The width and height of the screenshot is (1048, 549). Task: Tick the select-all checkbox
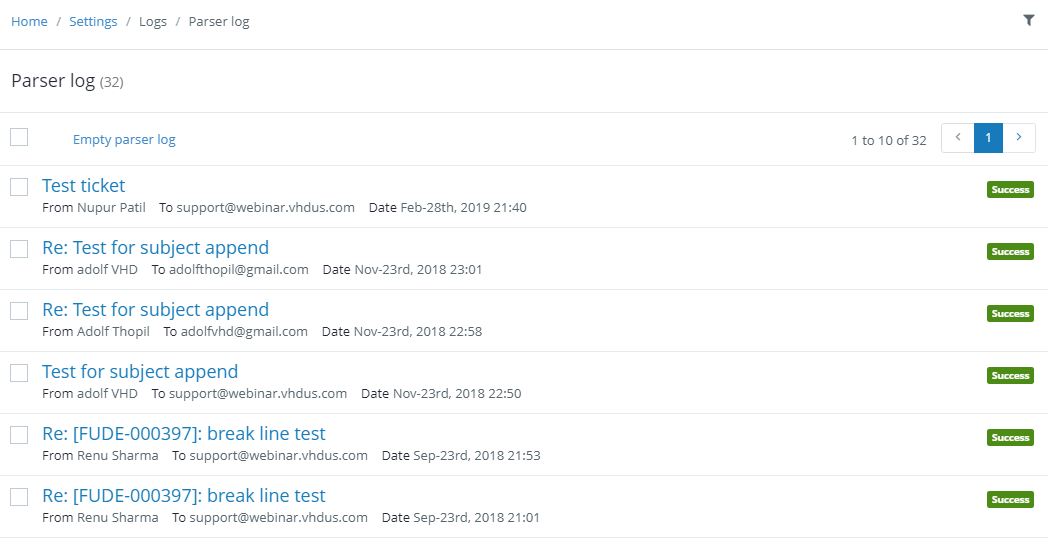tap(19, 137)
